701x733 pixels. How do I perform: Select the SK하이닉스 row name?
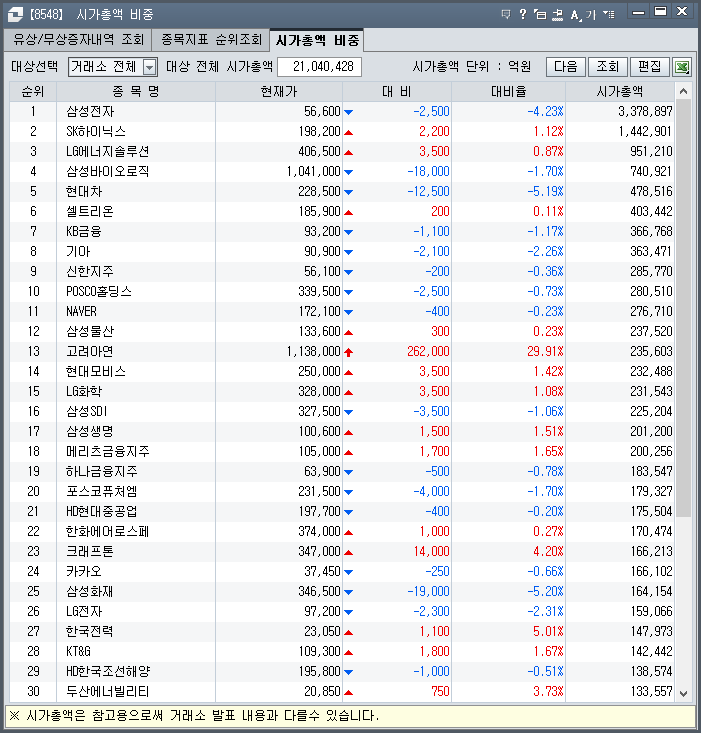coord(96,132)
